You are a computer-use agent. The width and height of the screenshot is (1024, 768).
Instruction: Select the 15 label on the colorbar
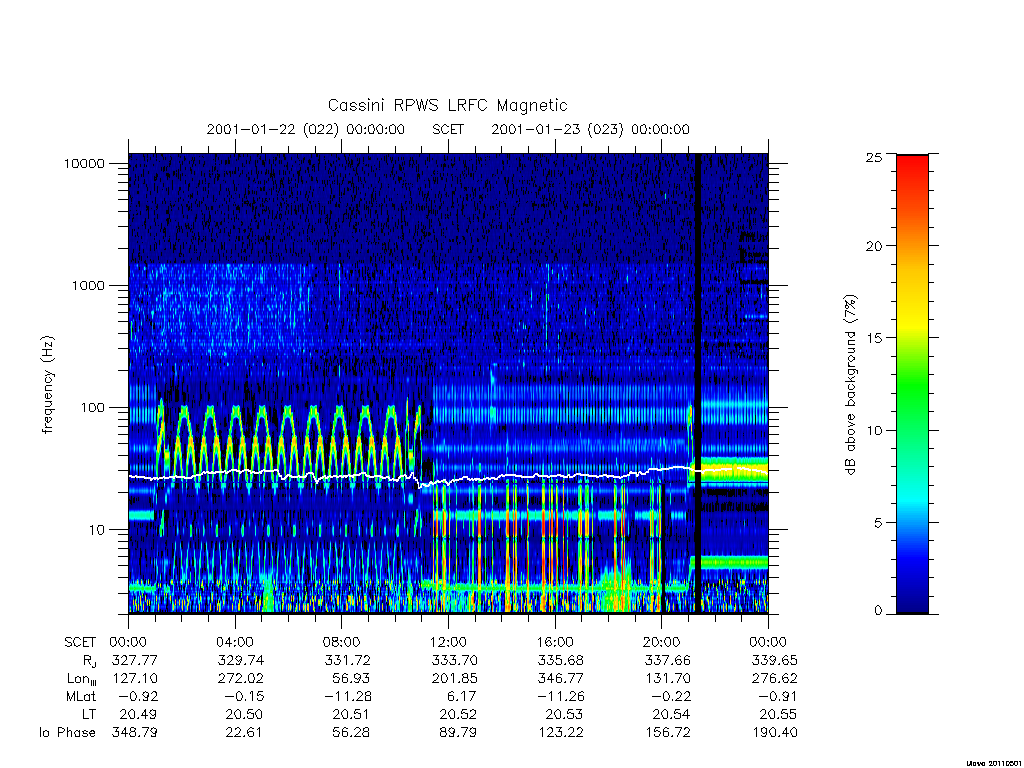tap(873, 338)
